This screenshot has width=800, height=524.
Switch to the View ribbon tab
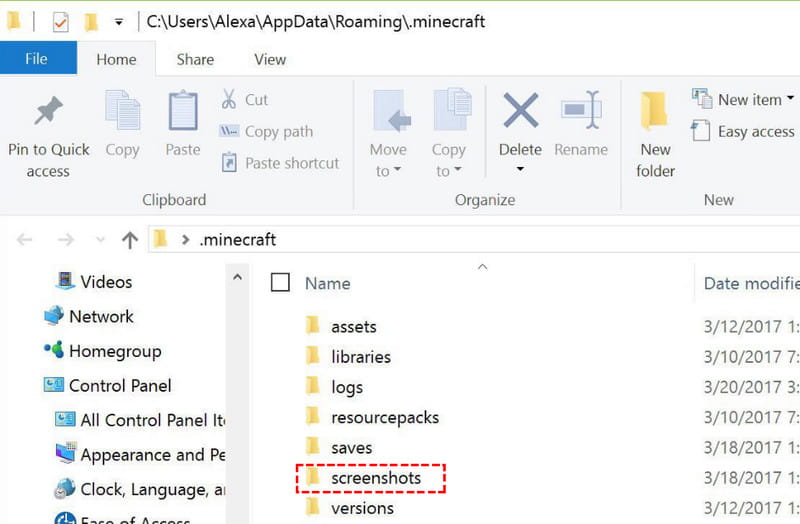[x=270, y=60]
